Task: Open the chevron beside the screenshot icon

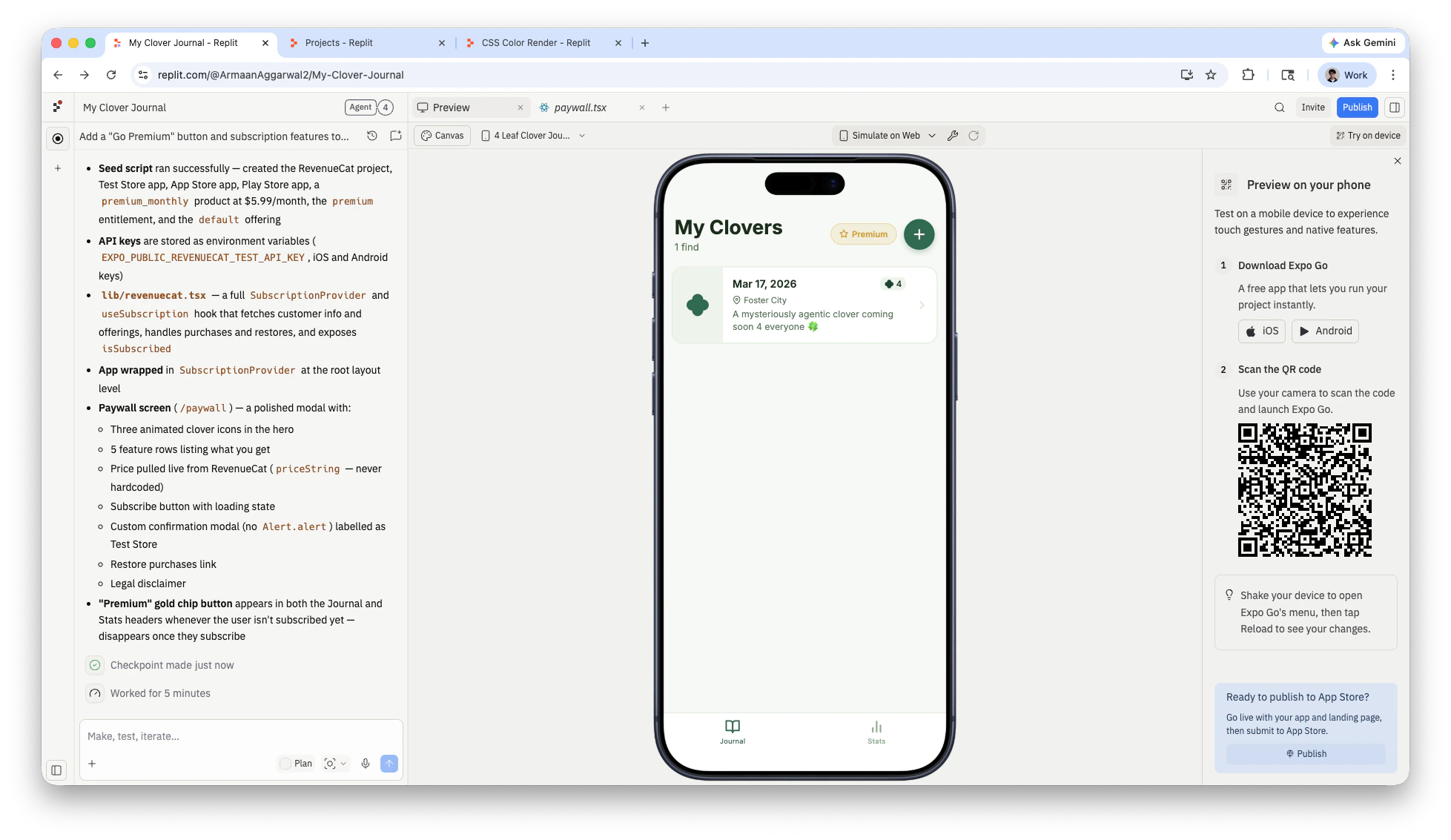Action: tap(343, 763)
